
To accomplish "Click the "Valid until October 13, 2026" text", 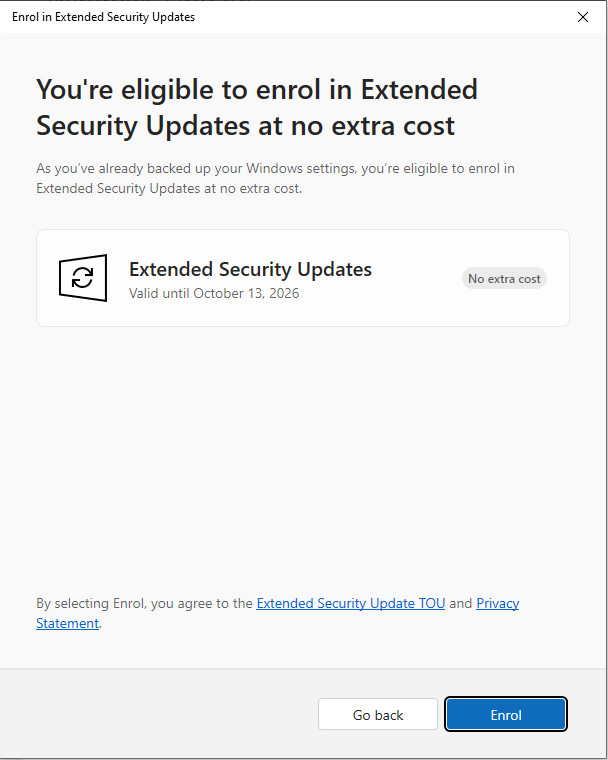I will pos(214,293).
